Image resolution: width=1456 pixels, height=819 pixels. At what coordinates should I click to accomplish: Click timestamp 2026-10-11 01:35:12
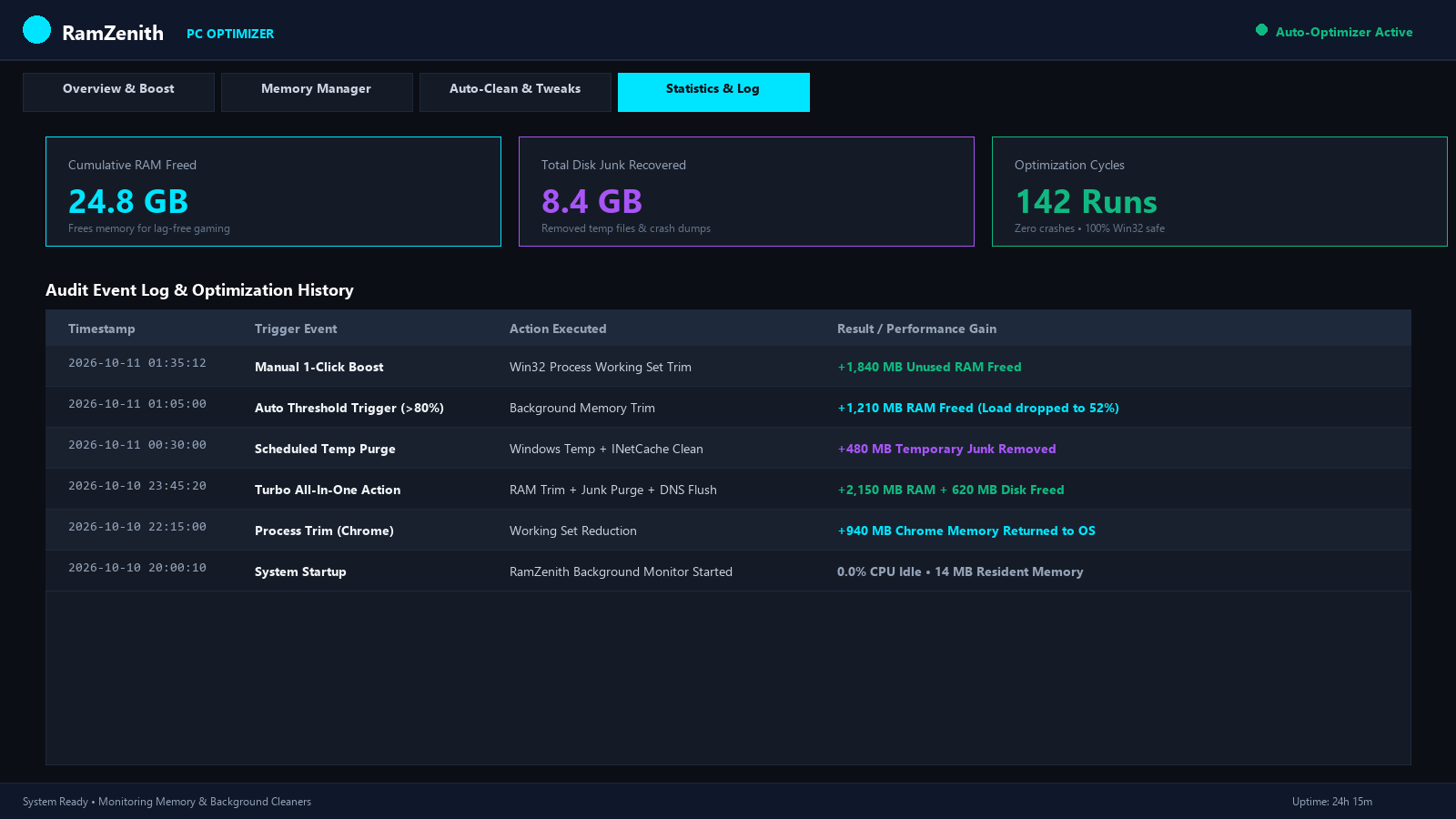pos(137,363)
